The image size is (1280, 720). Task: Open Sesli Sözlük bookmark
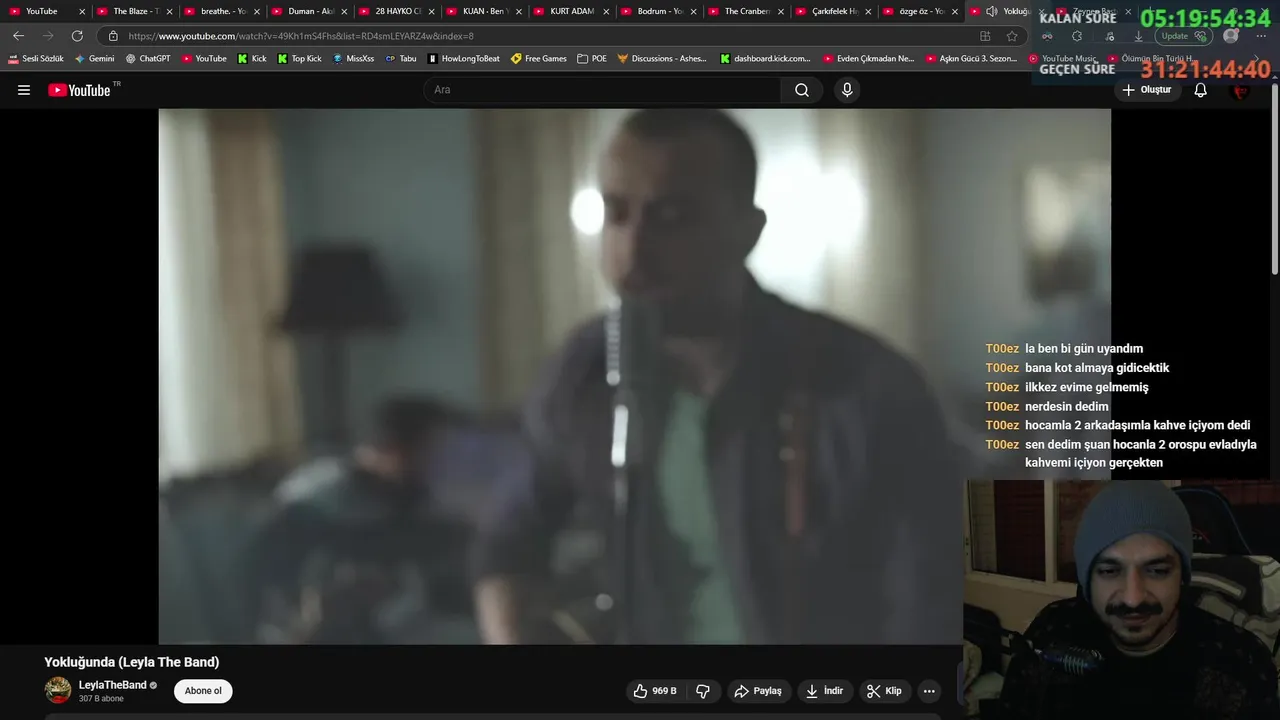pos(36,59)
